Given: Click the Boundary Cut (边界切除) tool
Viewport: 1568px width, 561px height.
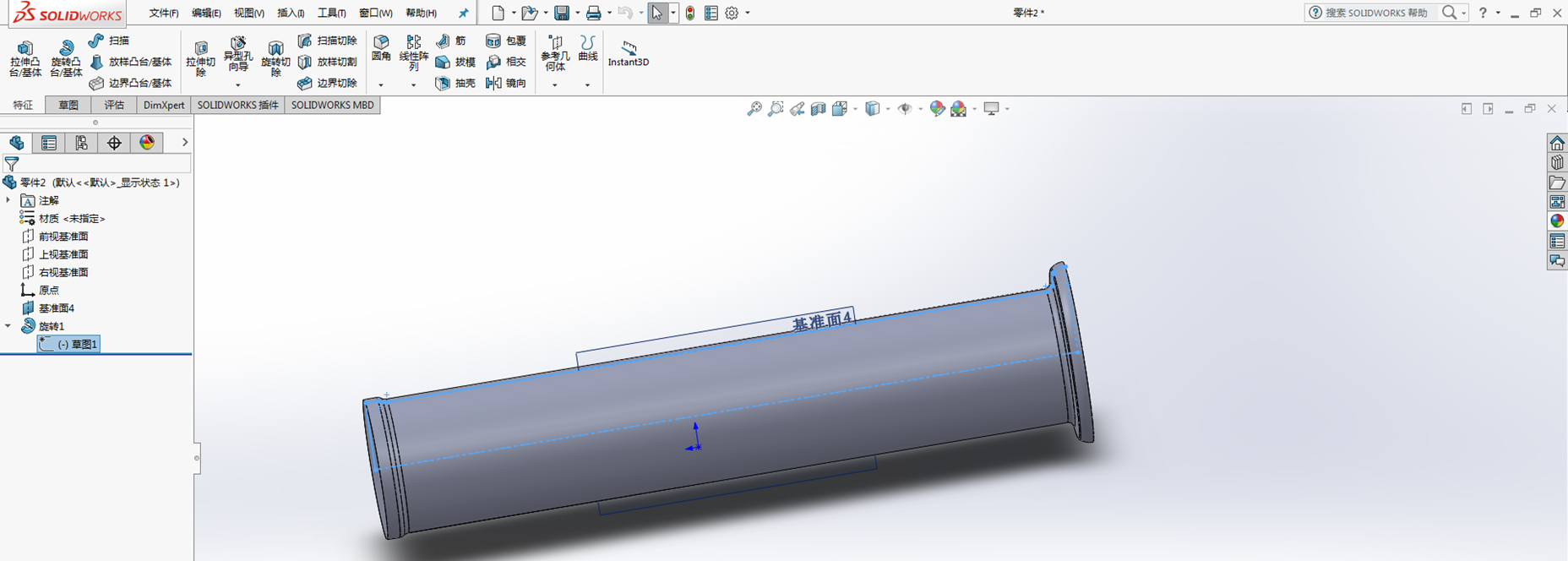Looking at the screenshot, I should tap(328, 83).
